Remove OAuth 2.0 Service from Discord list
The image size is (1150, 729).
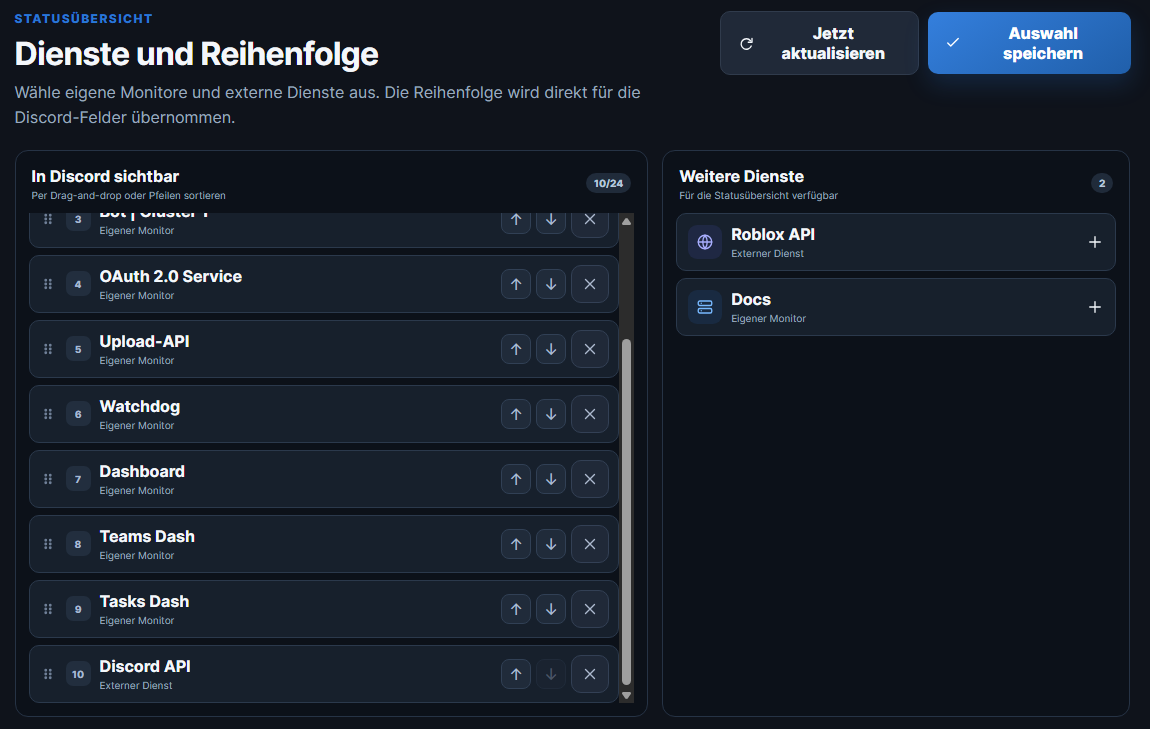[590, 284]
